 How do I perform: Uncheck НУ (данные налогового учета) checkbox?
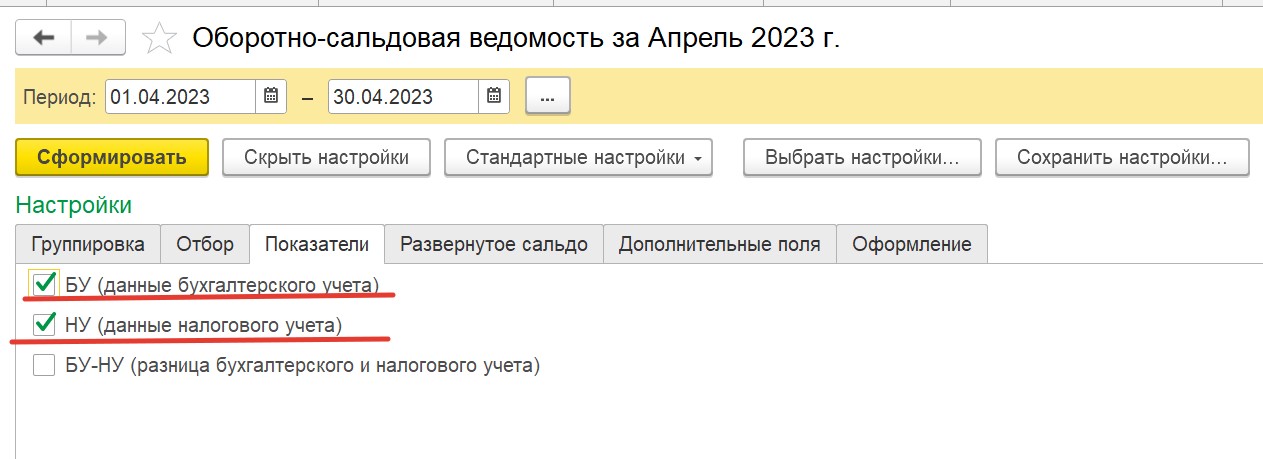(44, 324)
